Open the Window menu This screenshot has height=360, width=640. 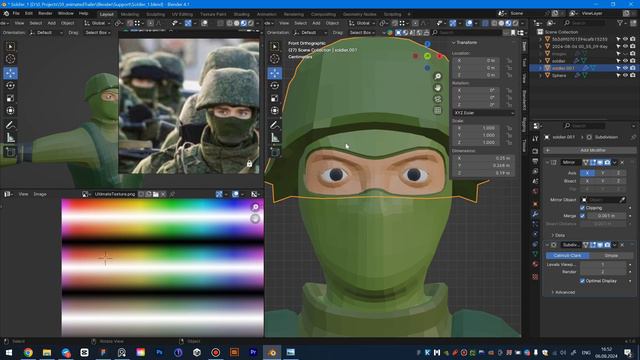pyautogui.click(x=66, y=13)
